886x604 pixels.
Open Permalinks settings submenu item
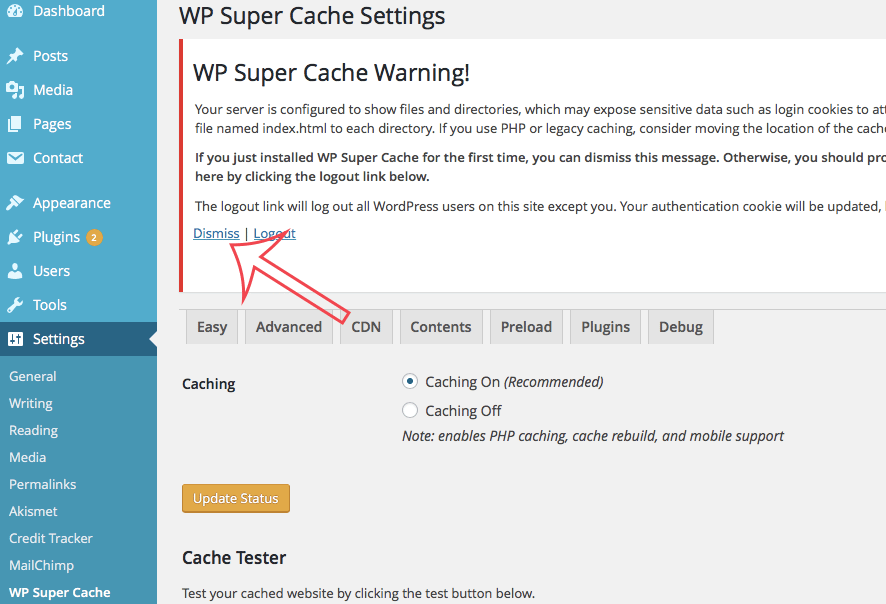pos(42,484)
